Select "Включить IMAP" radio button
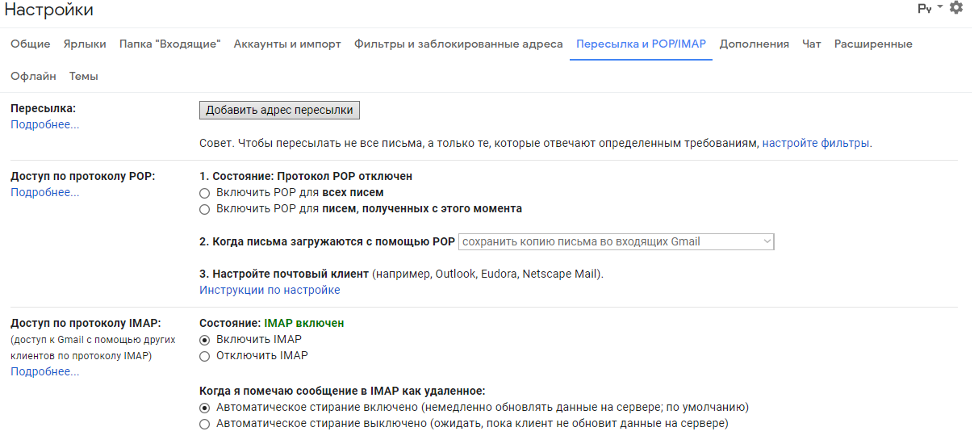 click(x=205, y=339)
